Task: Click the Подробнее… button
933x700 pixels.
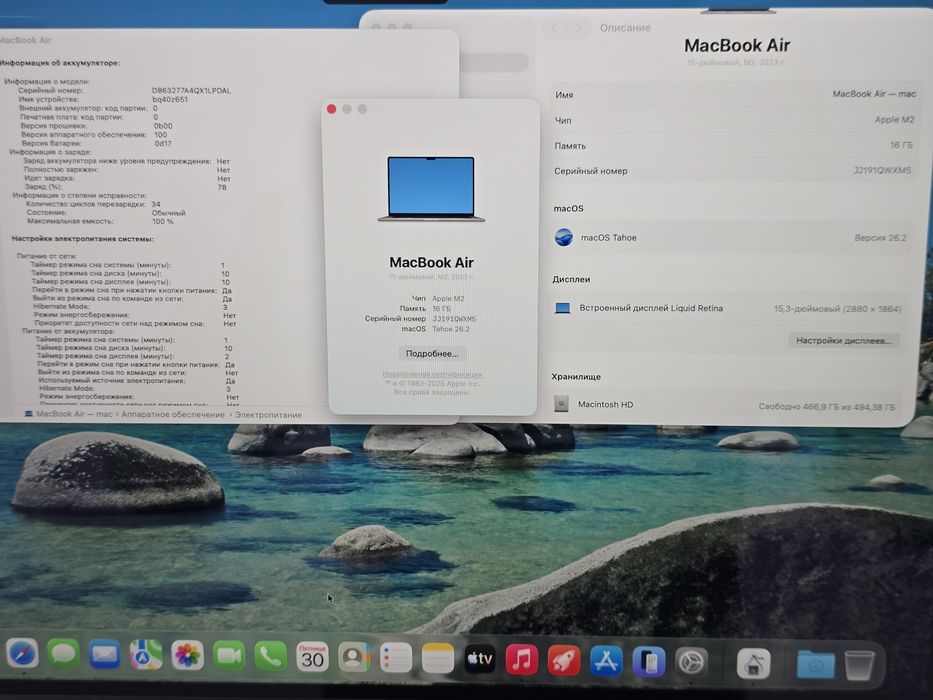Action: coord(432,354)
